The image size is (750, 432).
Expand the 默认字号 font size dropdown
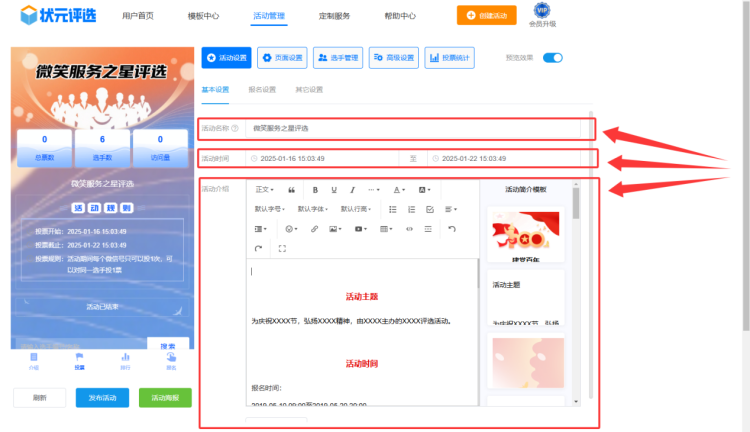[271, 209]
